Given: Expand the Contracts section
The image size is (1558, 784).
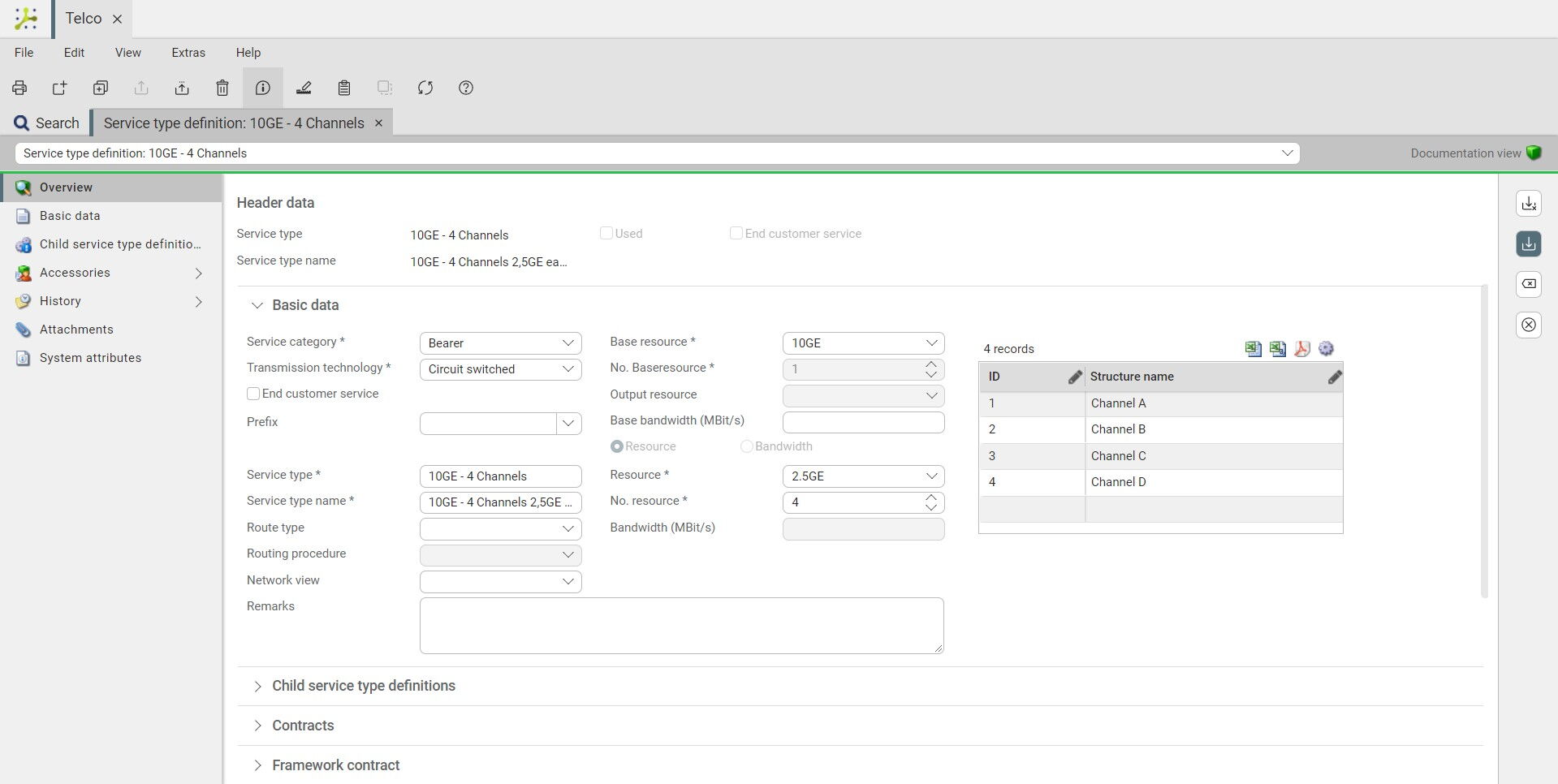Looking at the screenshot, I should click(303, 726).
